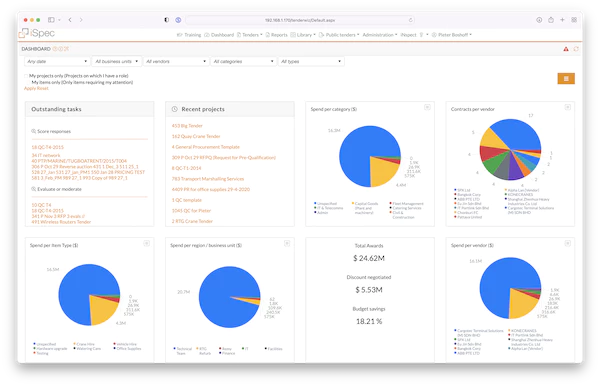This screenshot has height=386, width=600.
Task: Open the 1045 QC for Pieter project
Action: 191,210
